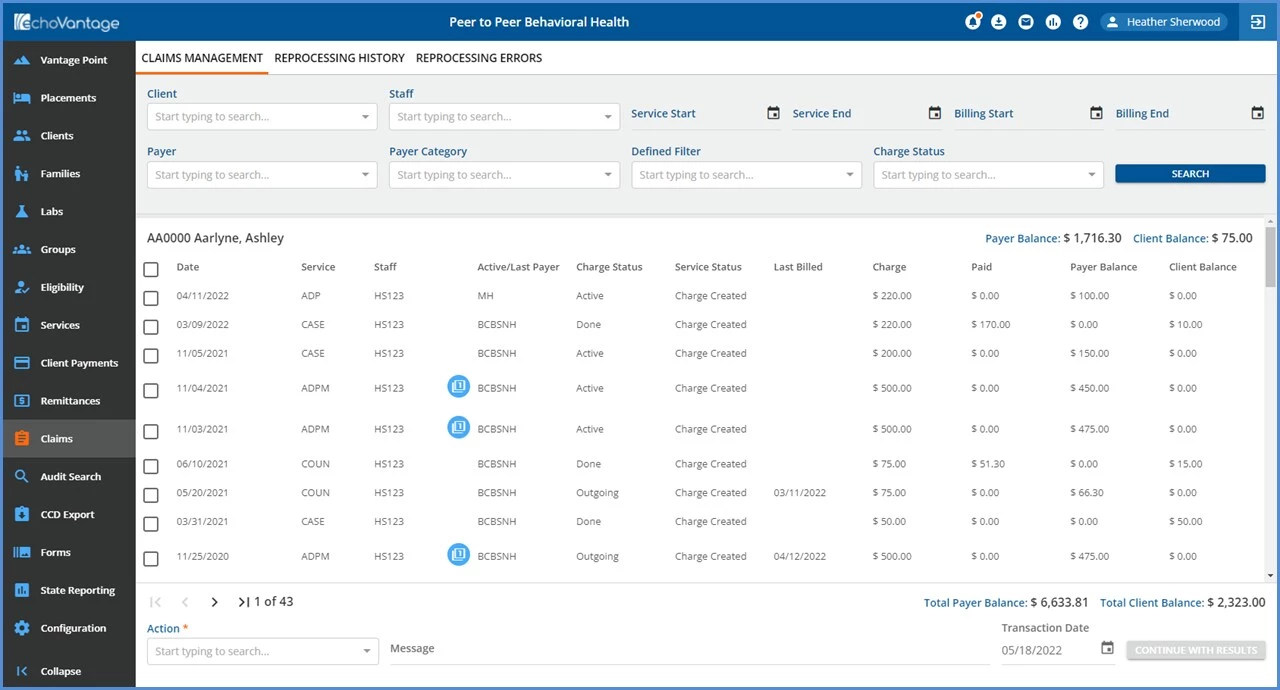Image resolution: width=1280 pixels, height=690 pixels.
Task: Tick the checkbox for the 04/11/2022 charge
Action: point(151,298)
